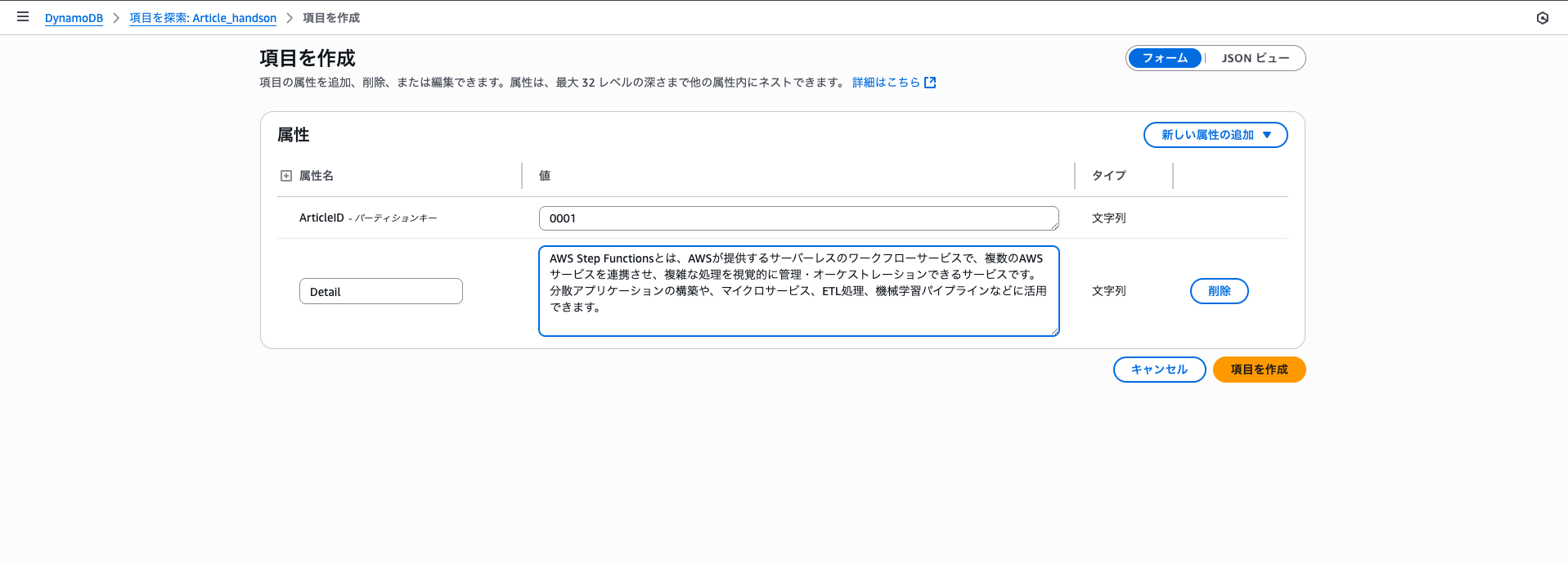Screen dimensions: 1568x565
Task: Delete the Detail attribute with 削除
Action: pyautogui.click(x=1219, y=291)
